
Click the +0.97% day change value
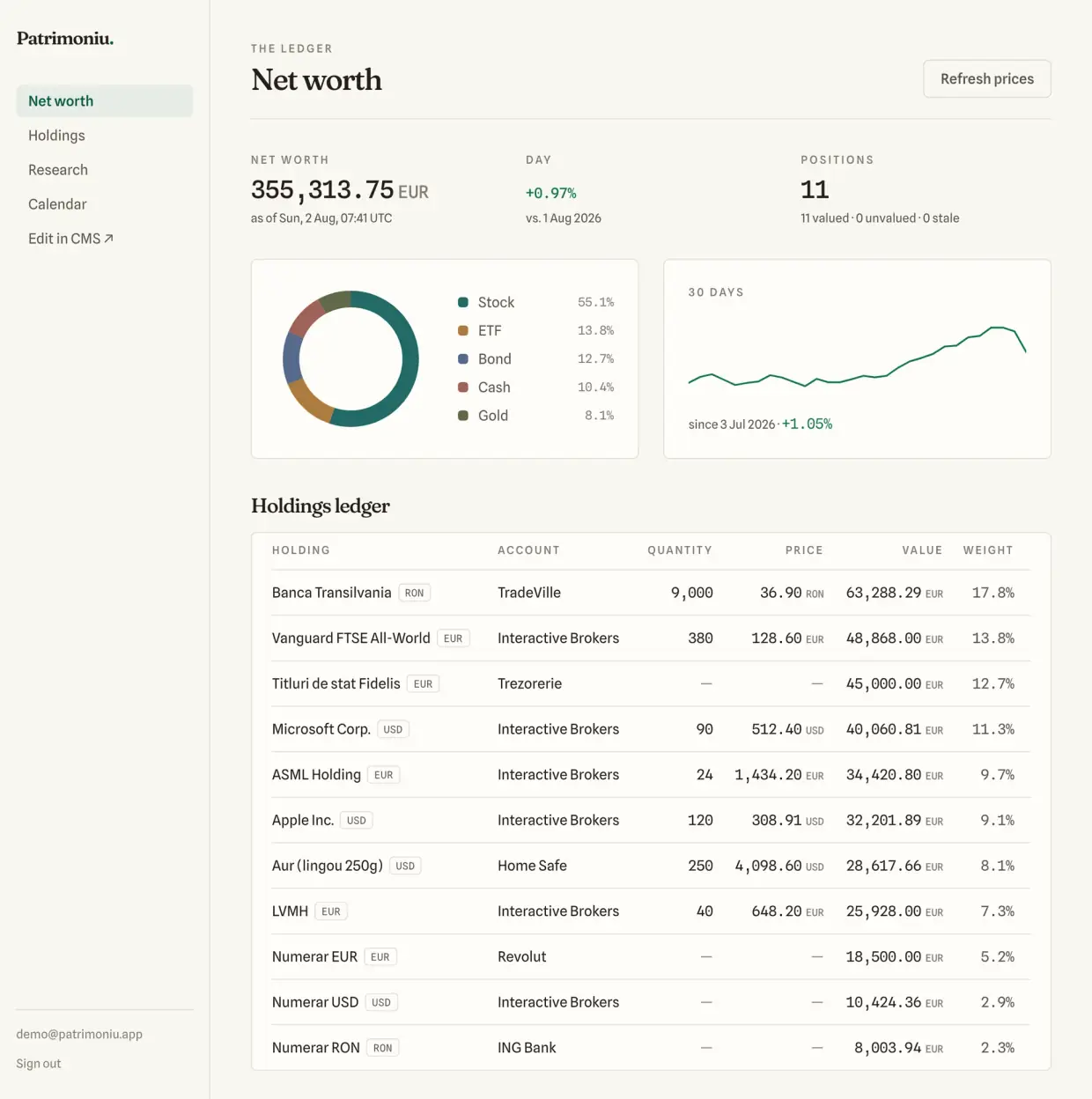pos(550,193)
